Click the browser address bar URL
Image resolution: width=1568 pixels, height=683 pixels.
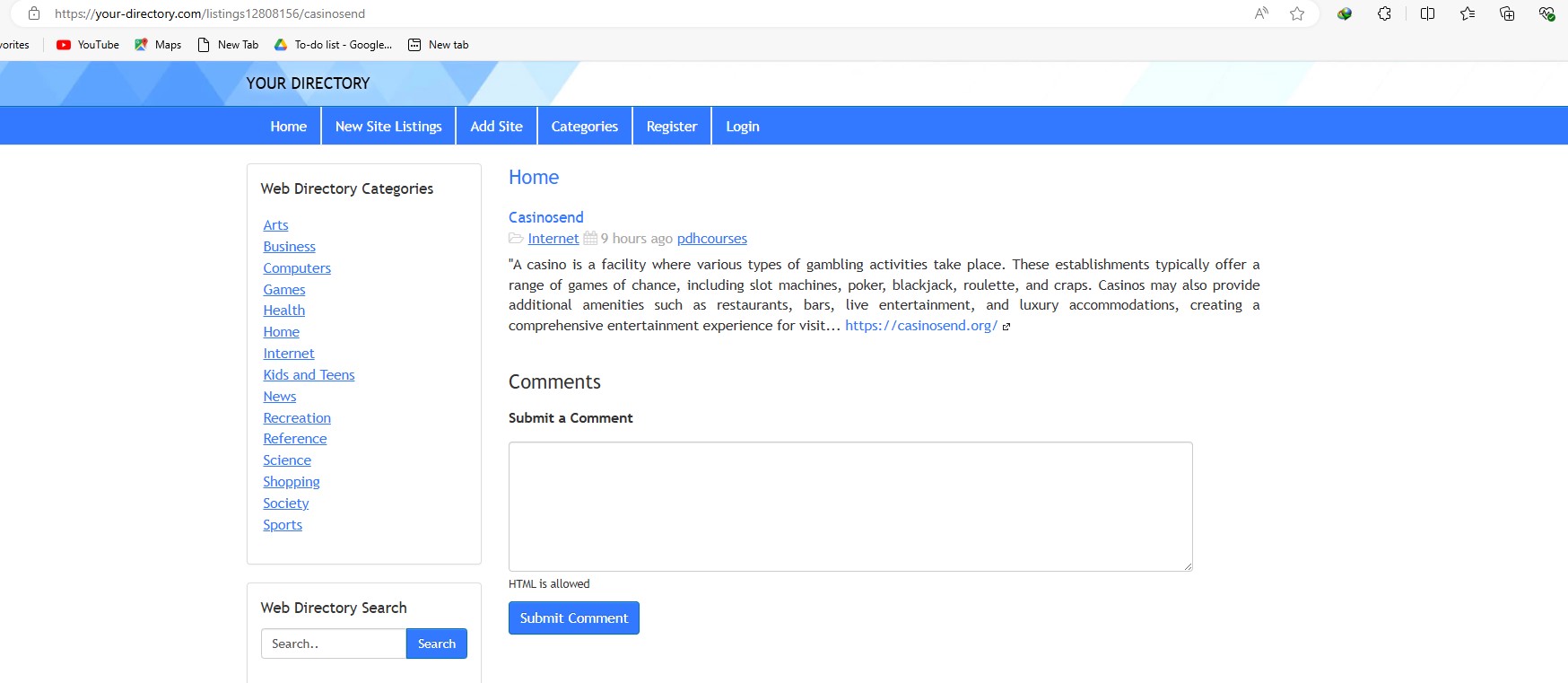[x=210, y=13]
